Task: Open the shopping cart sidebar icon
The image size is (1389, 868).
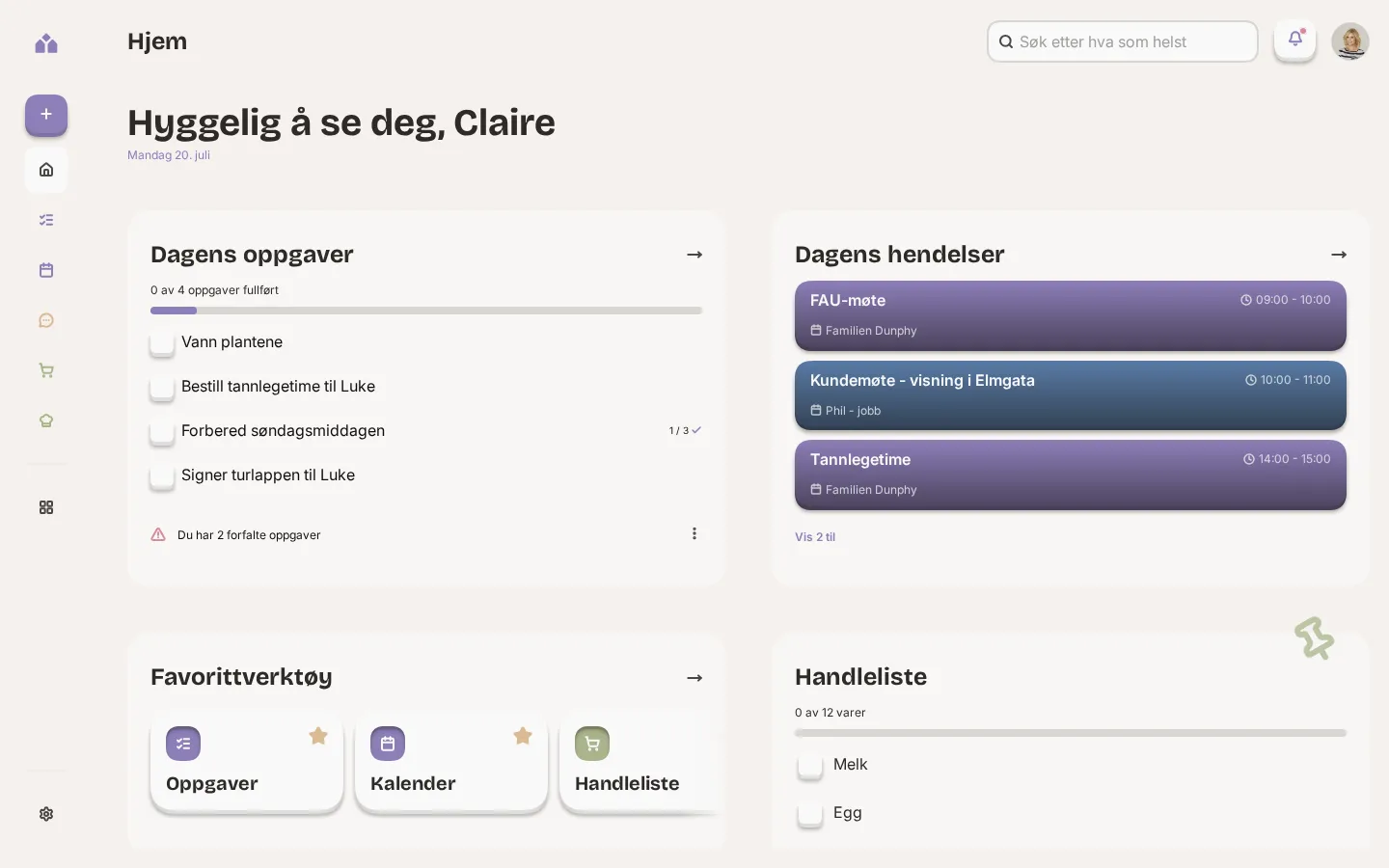Action: point(46,370)
